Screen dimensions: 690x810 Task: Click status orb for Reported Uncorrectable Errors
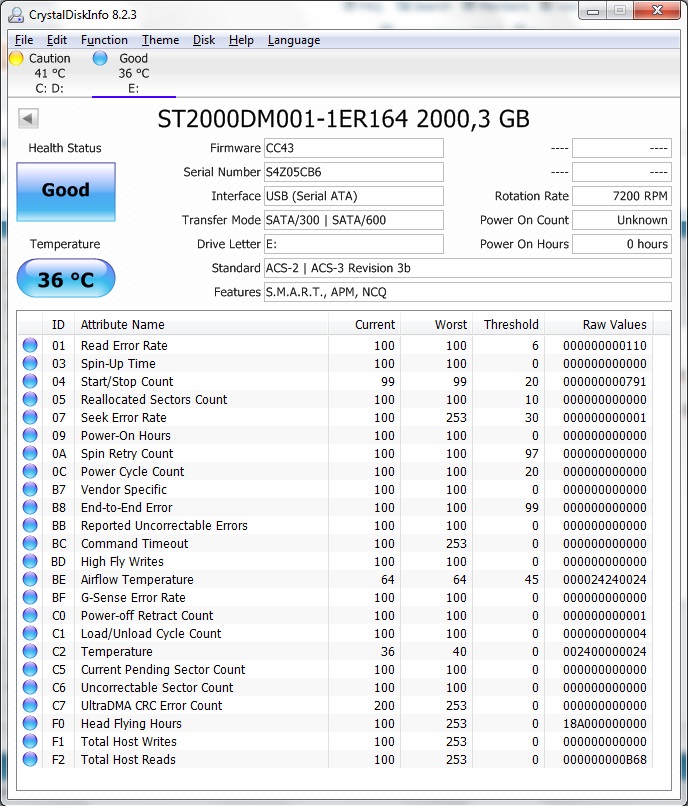coord(30,525)
